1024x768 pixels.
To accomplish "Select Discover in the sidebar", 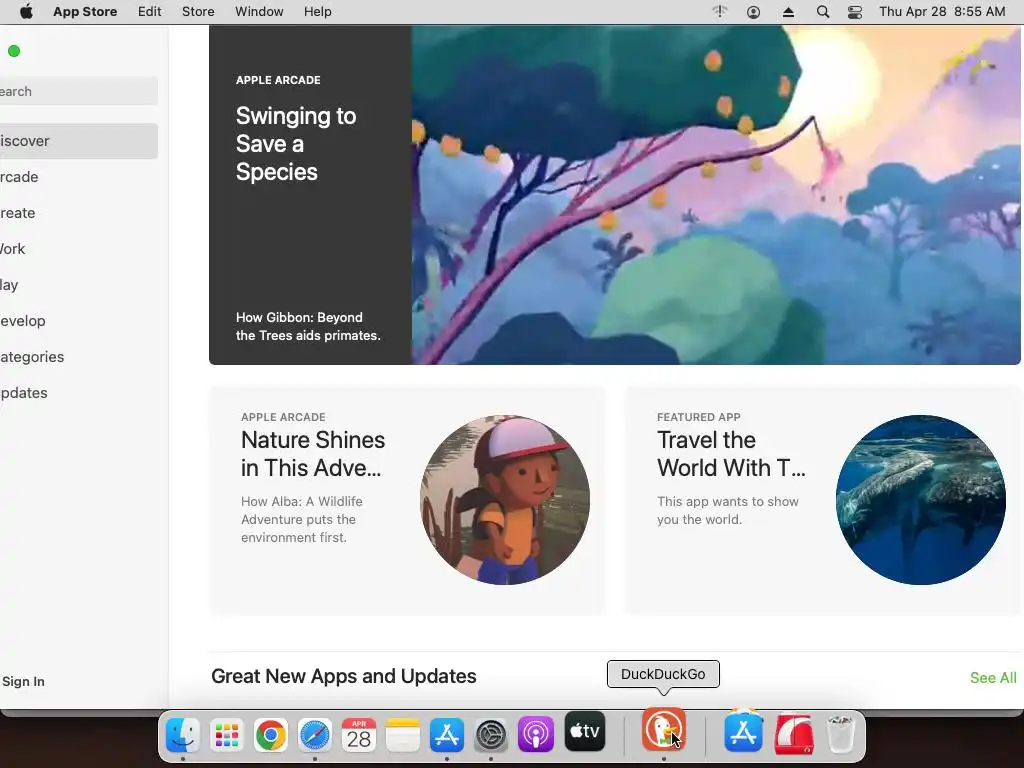I will 78,141.
